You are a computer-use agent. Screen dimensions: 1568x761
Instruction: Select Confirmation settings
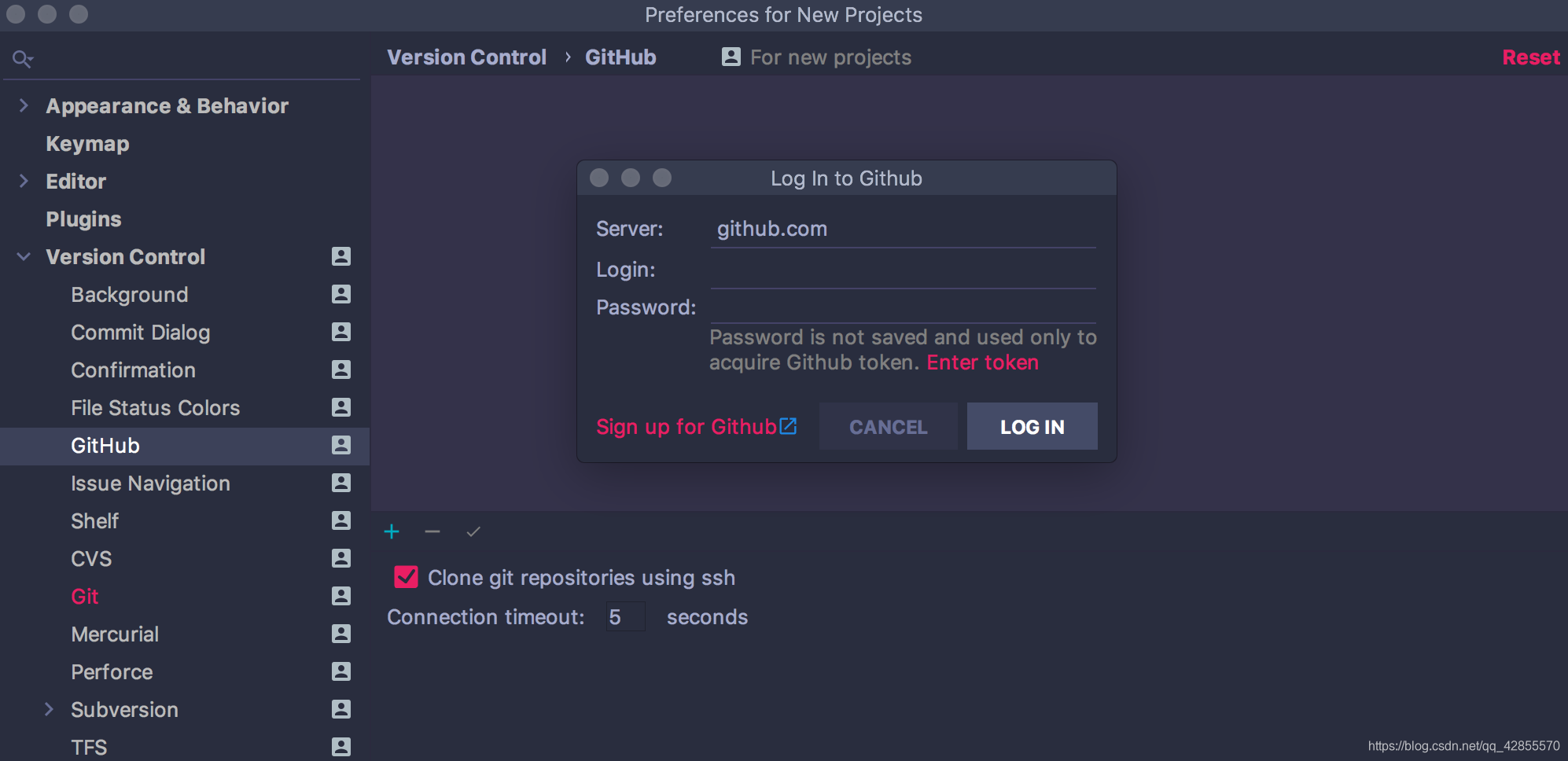click(133, 370)
